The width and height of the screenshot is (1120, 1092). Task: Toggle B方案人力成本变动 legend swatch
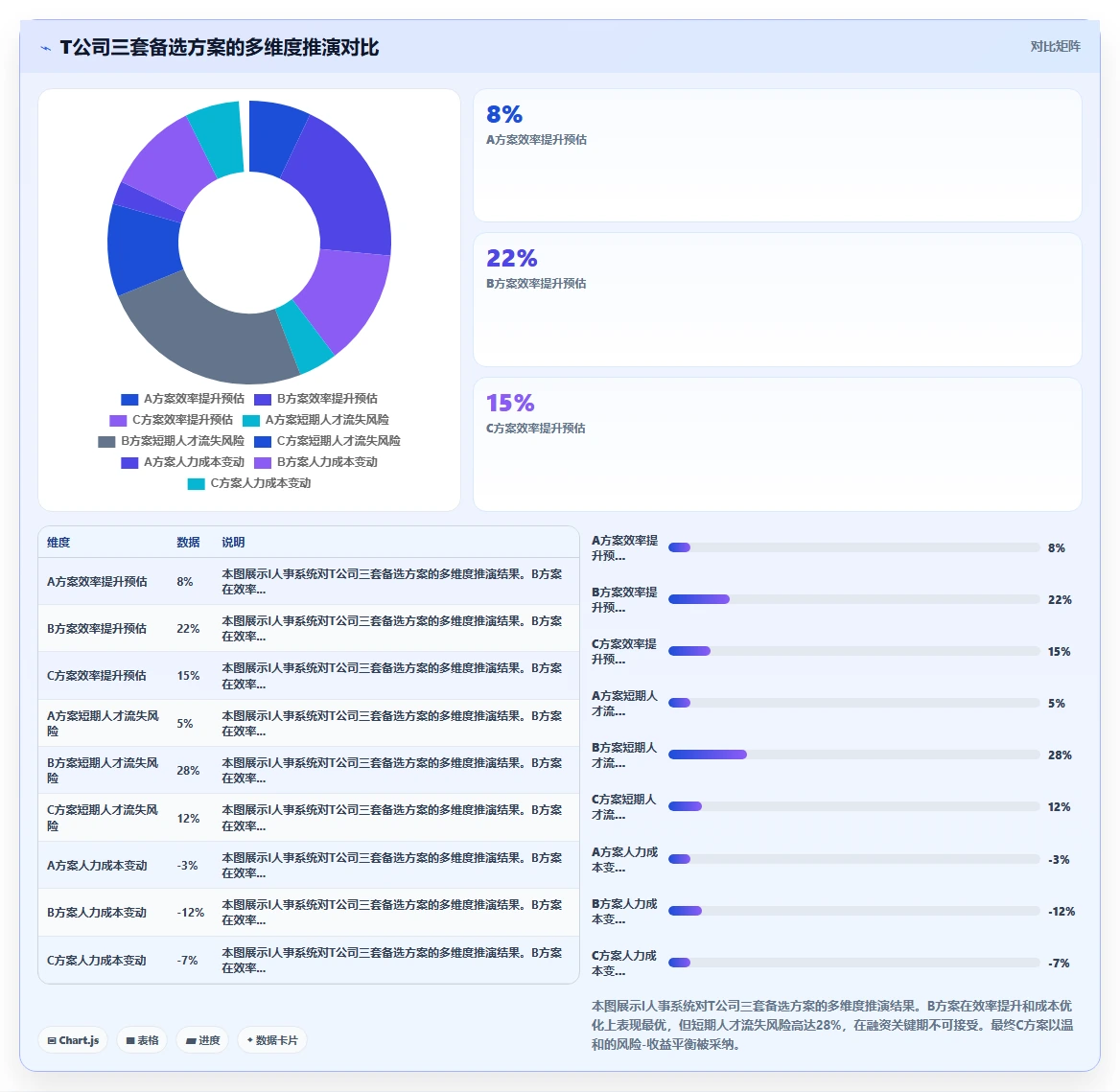(x=263, y=463)
